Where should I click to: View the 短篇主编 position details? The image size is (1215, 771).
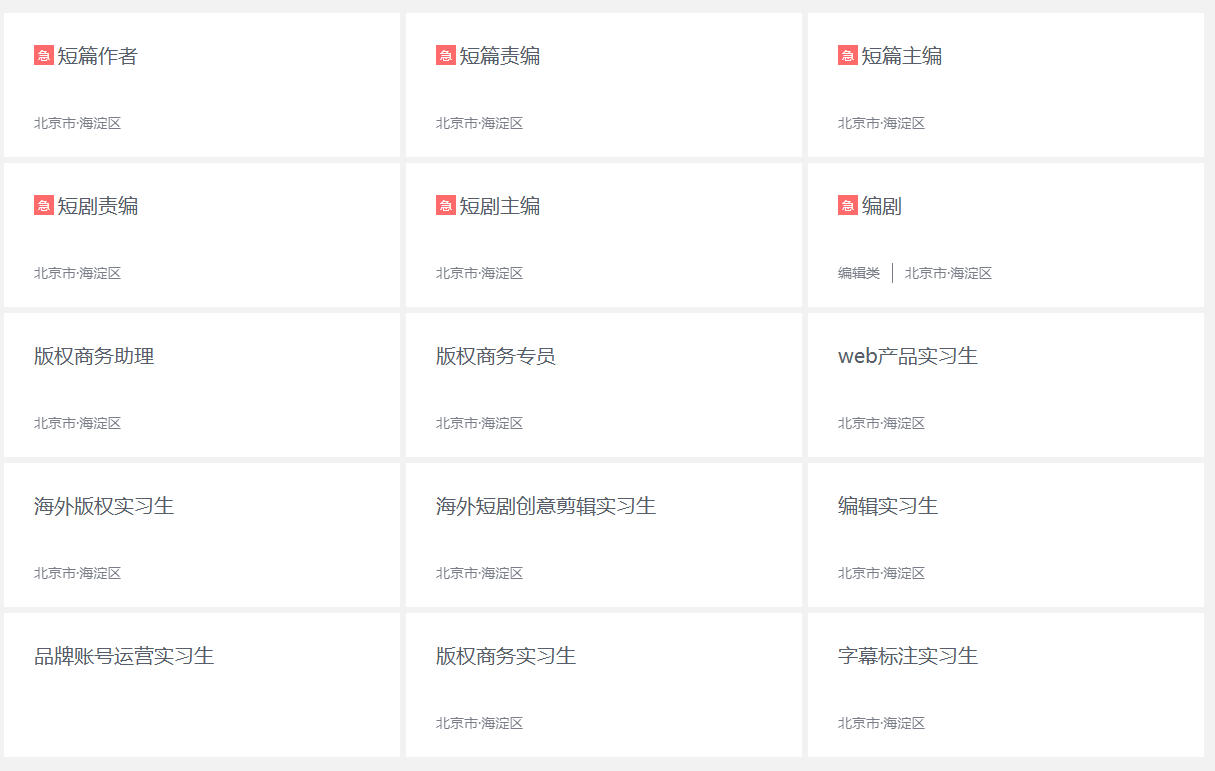tap(901, 56)
